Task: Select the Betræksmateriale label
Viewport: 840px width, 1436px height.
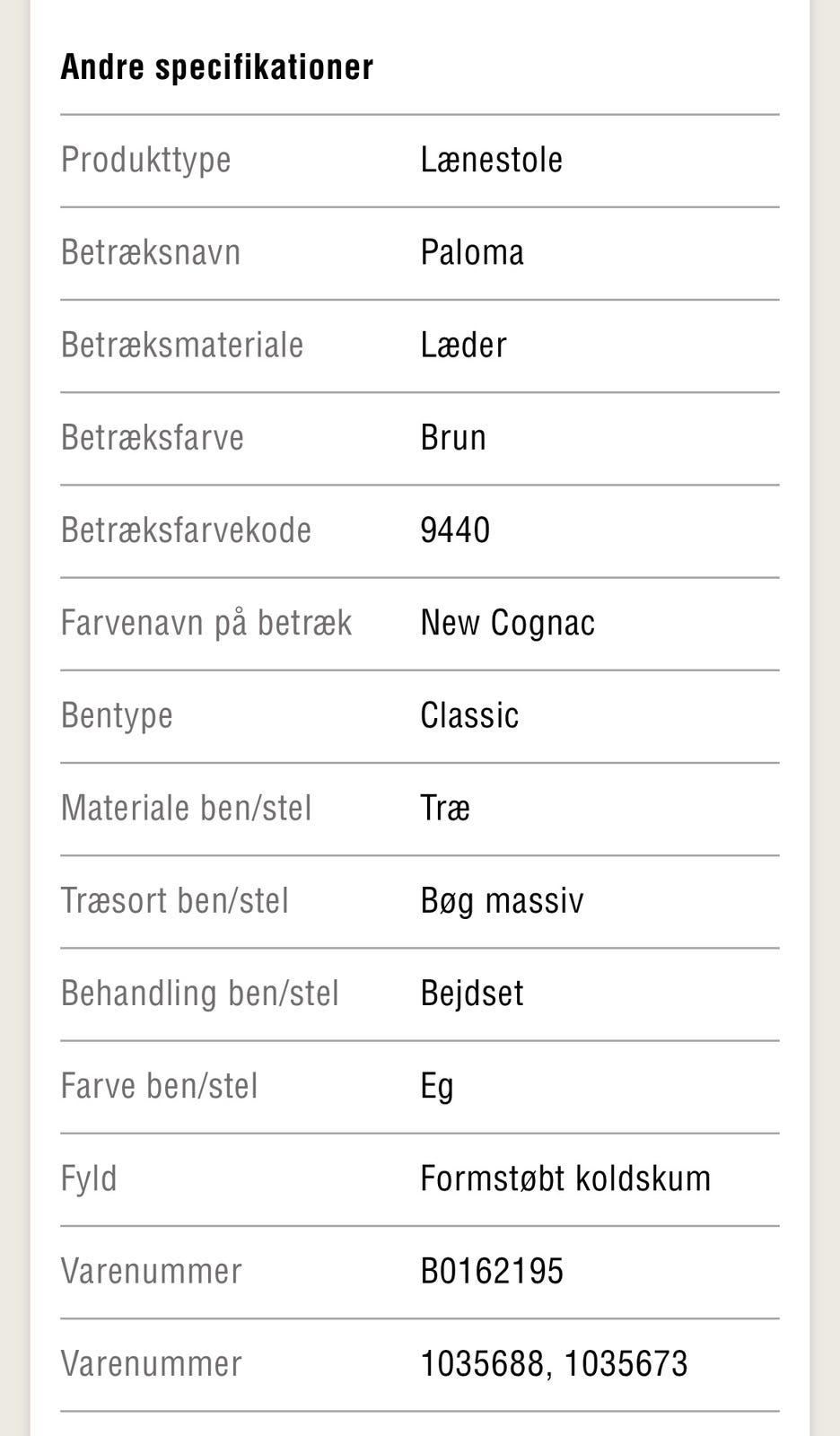Action: tap(182, 345)
